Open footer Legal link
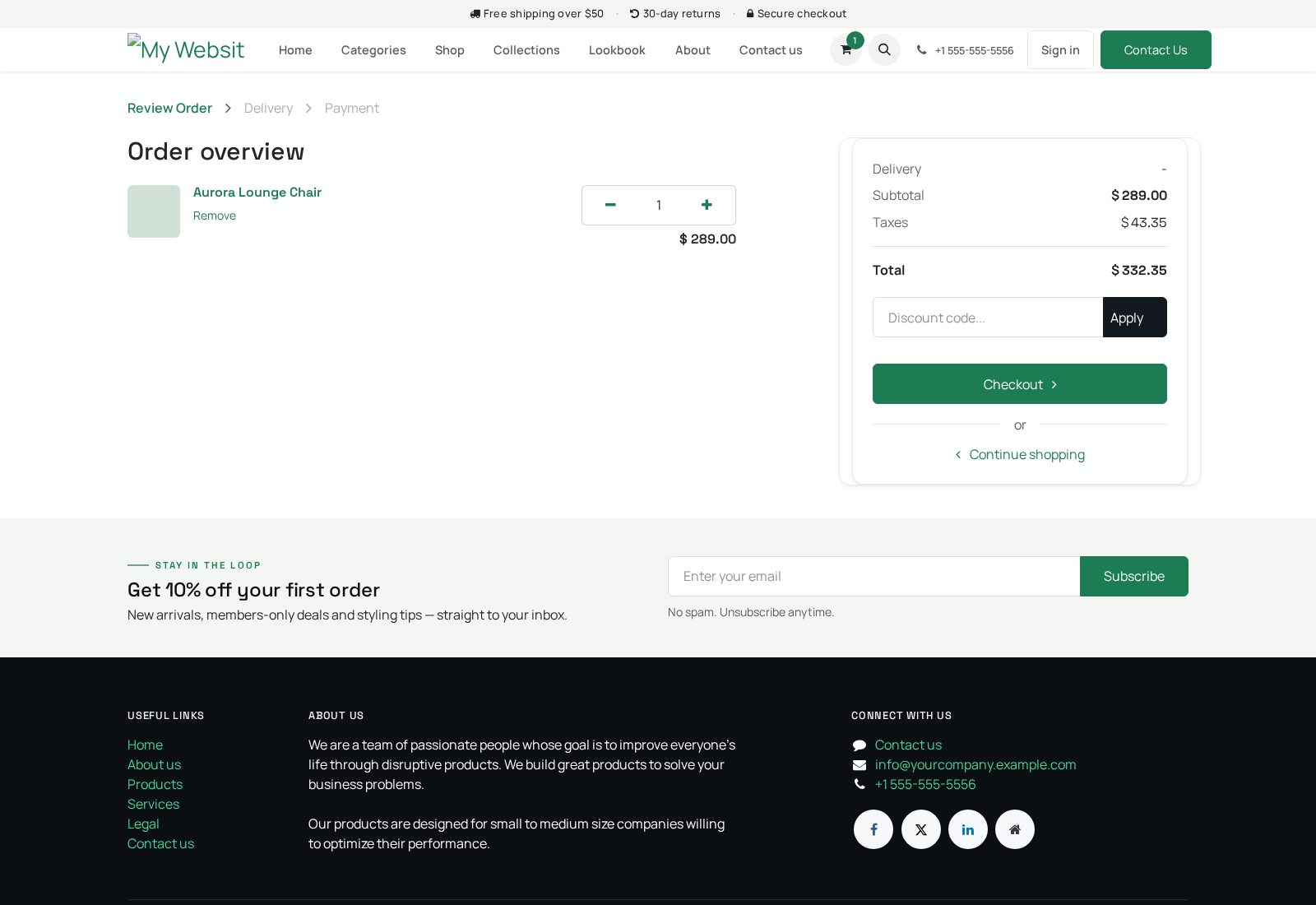 pyautogui.click(x=143, y=824)
